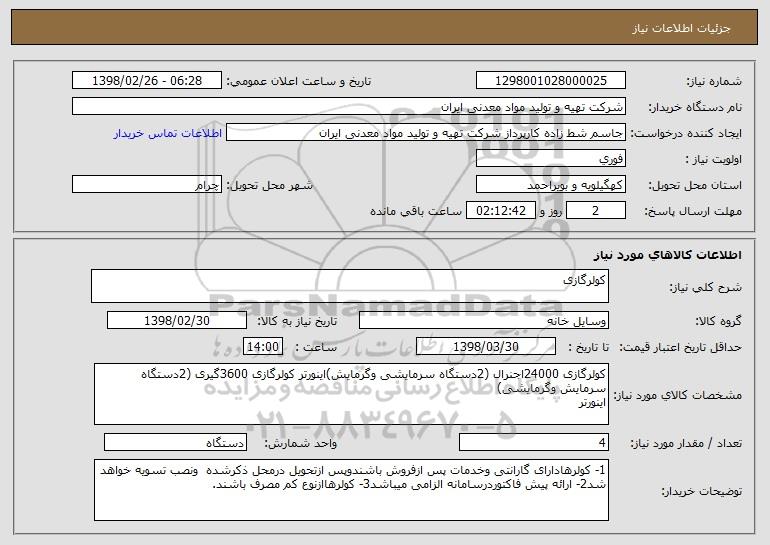The image size is (770, 545).
Task: Click the label تاریخ نیاز به کالا:
Action: coord(297,321)
